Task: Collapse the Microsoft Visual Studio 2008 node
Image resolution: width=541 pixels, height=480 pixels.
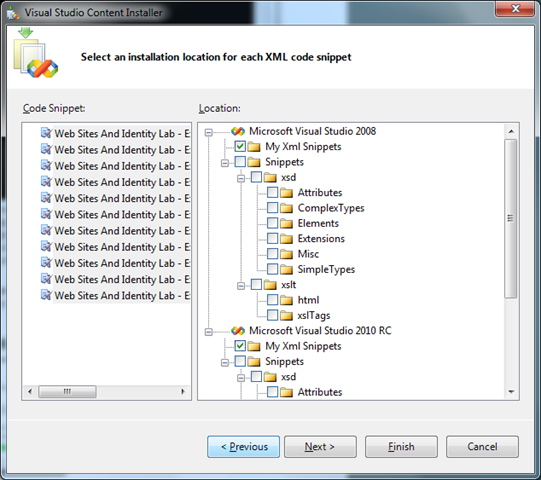Action: tap(208, 133)
